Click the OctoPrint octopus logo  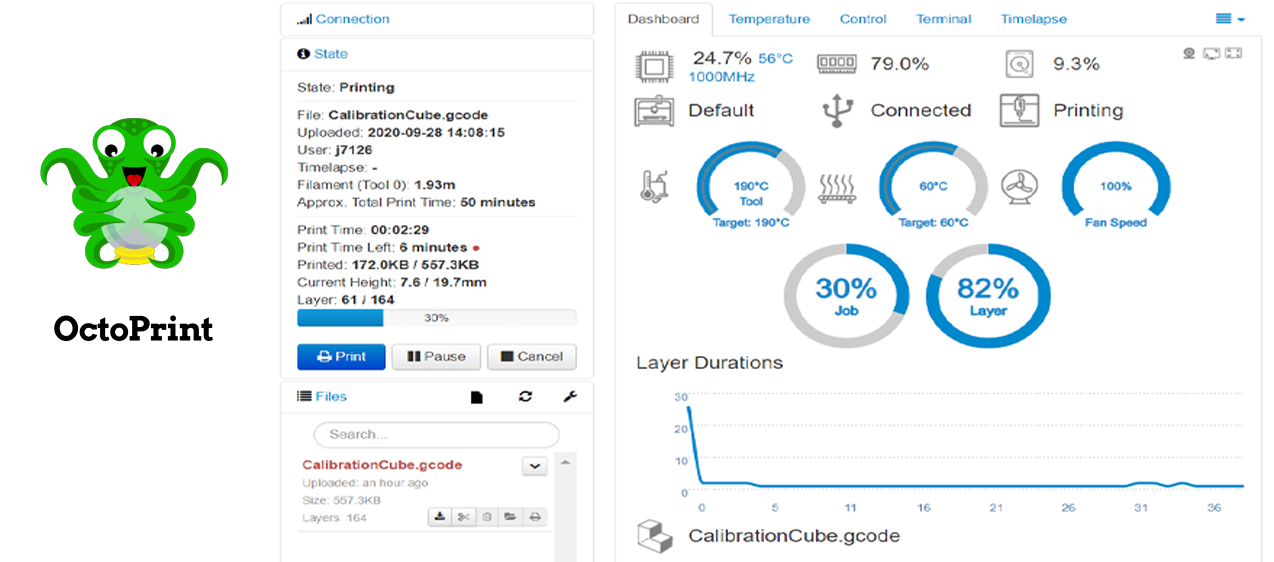(133, 194)
